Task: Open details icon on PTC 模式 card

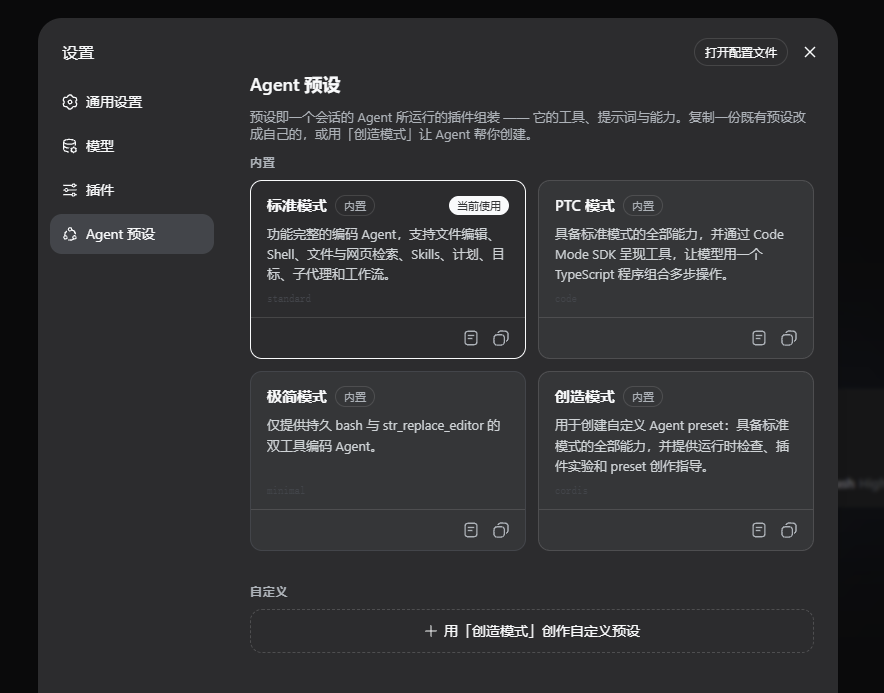Action: 759,338
